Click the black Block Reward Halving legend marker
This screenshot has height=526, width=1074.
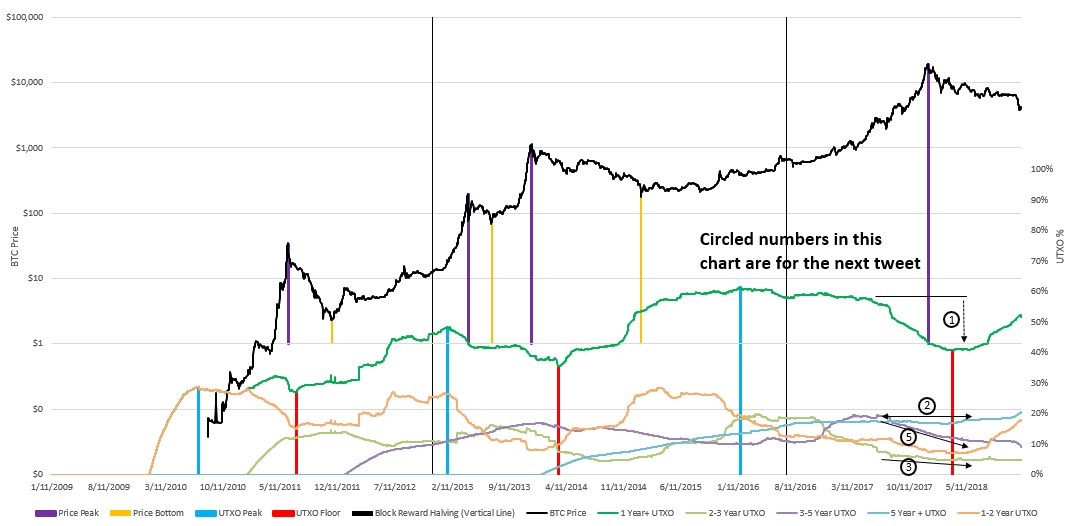[x=360, y=513]
